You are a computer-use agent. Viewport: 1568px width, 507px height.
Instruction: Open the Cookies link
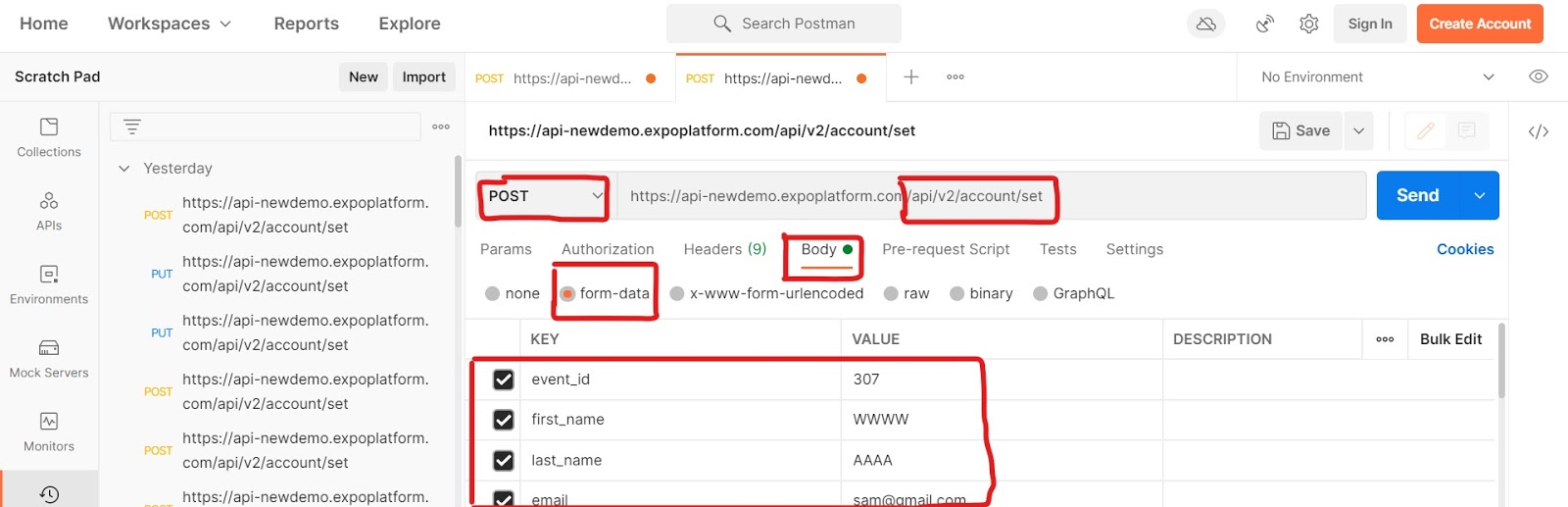coord(1465,249)
